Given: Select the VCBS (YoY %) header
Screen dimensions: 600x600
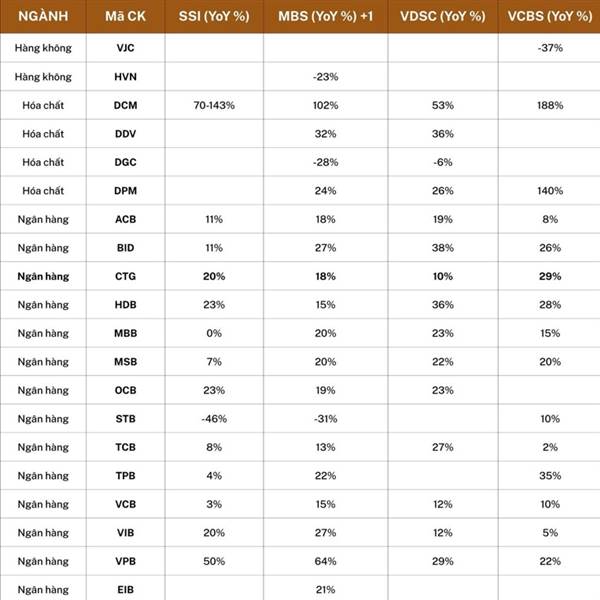Looking at the screenshot, I should [550, 16].
